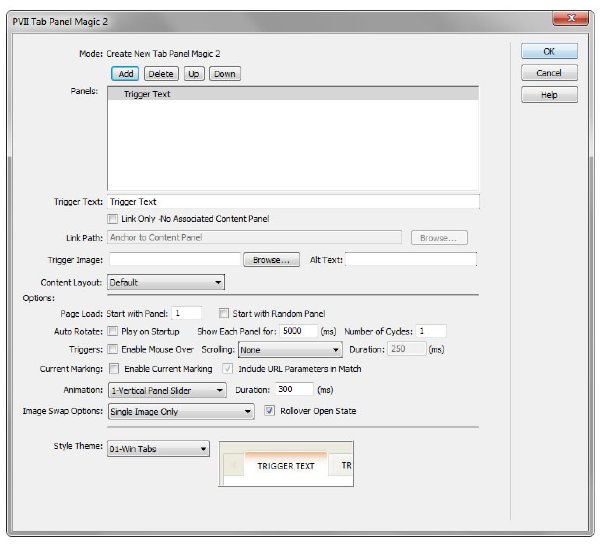The height and width of the screenshot is (547, 600).
Task: Click the Add panel button
Action: point(125,74)
